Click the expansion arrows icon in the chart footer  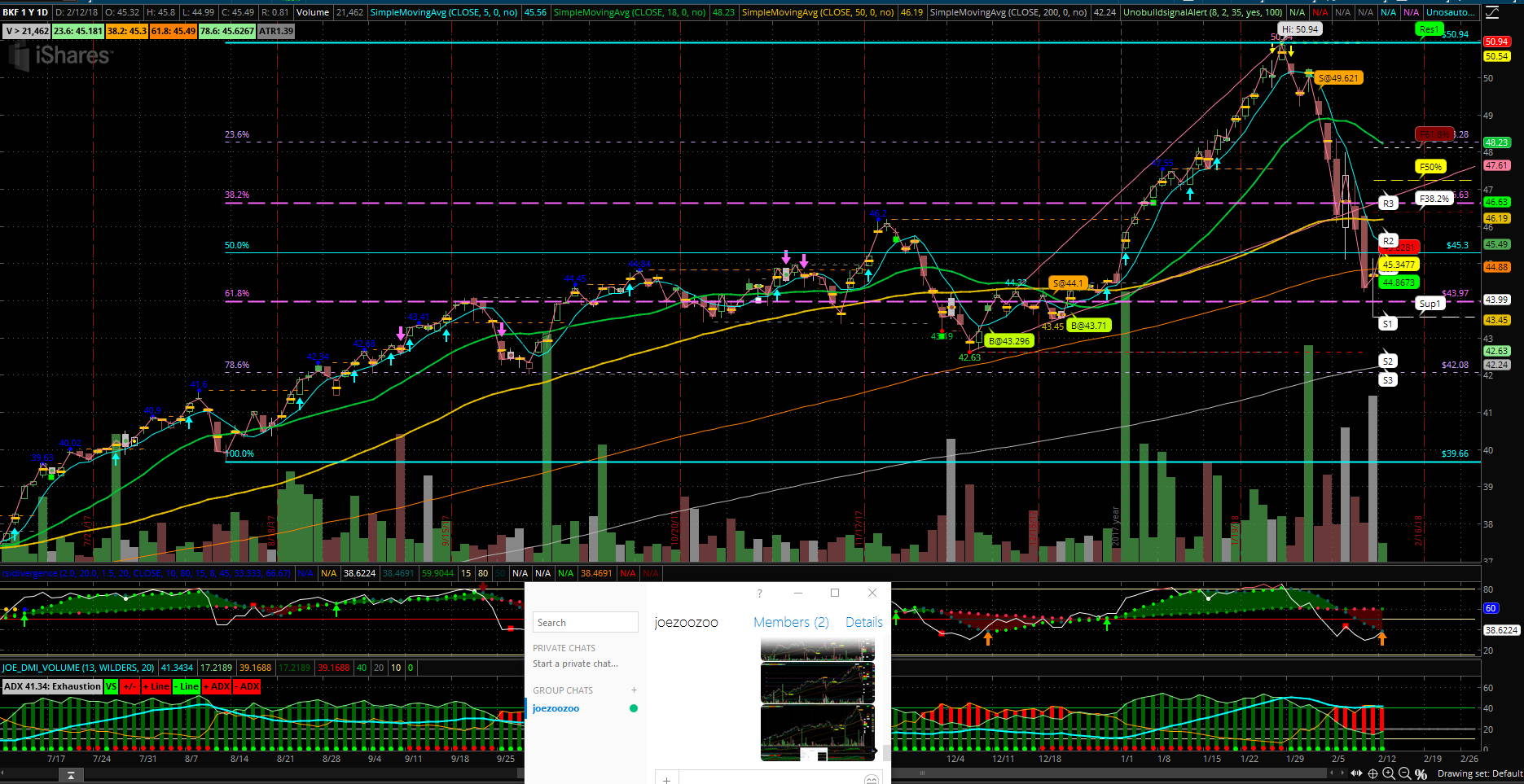click(1356, 773)
